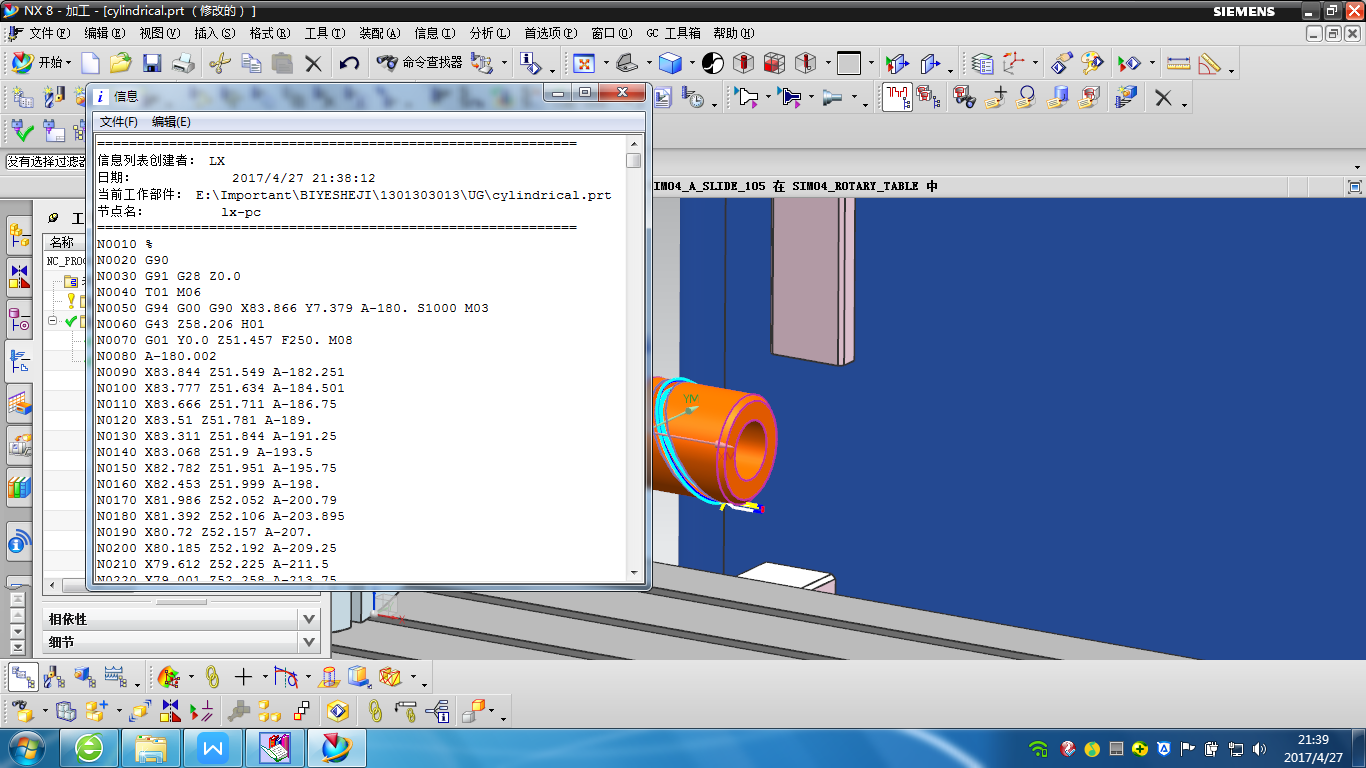Screen dimensions: 1366x768
Task: Select Machine Tool View icon
Action: 54,677
